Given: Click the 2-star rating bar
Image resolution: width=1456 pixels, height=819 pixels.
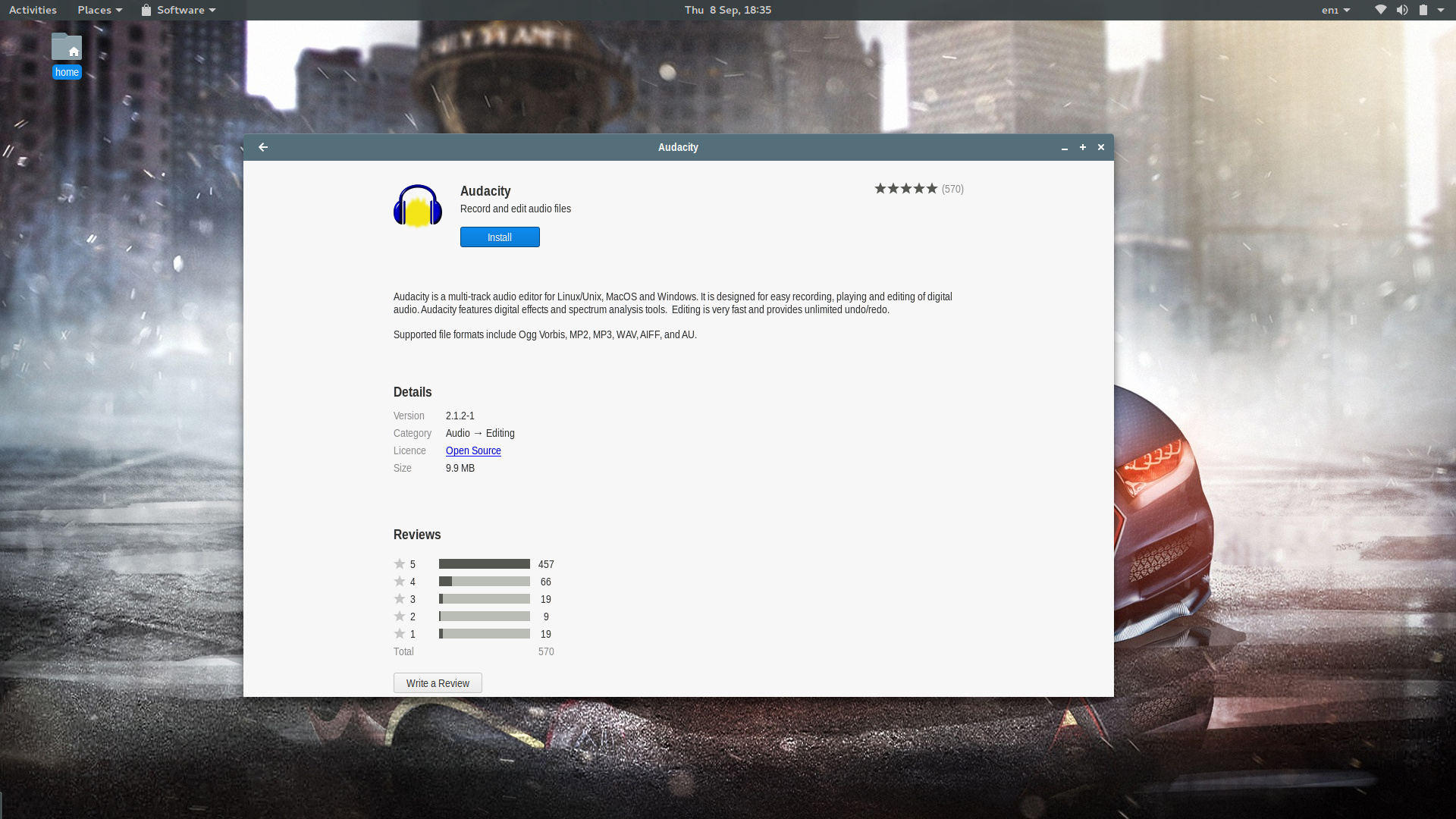Looking at the screenshot, I should [x=485, y=617].
